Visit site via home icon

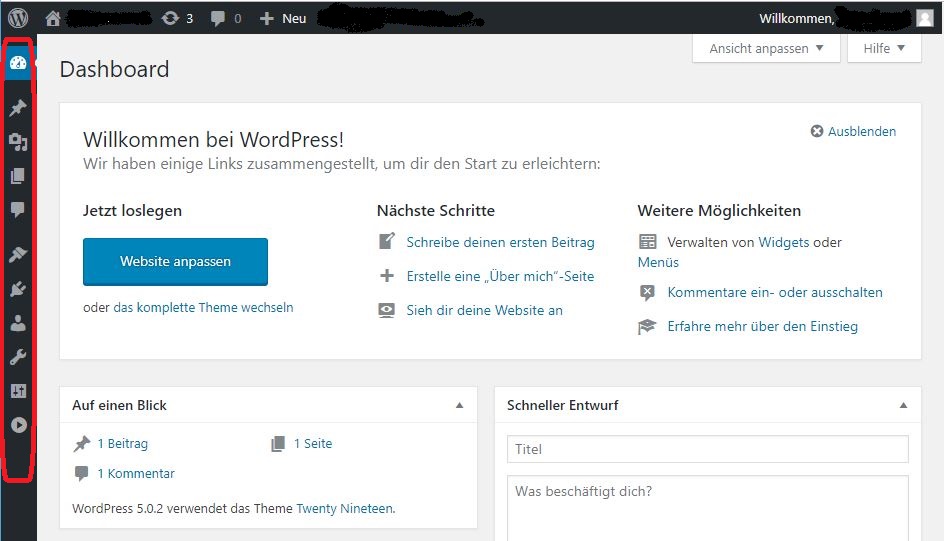pos(53,19)
